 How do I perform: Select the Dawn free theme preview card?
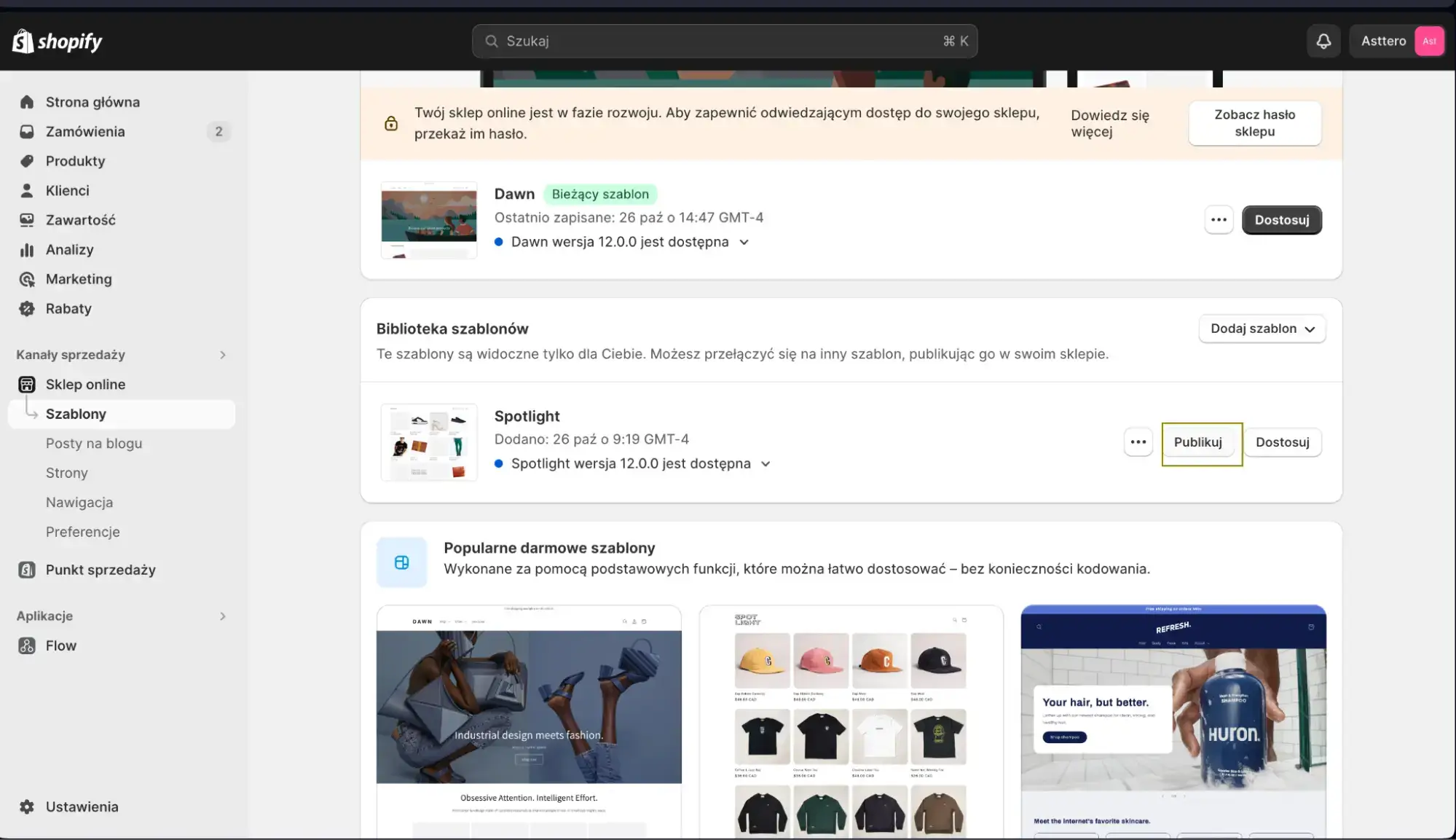(x=529, y=721)
